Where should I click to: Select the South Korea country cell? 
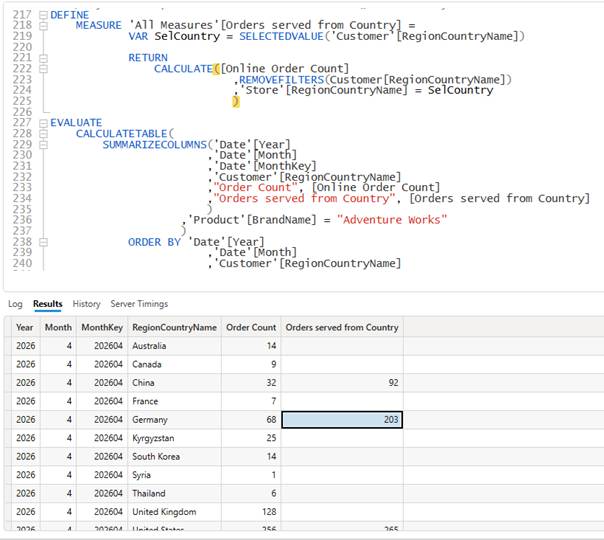pos(174,456)
